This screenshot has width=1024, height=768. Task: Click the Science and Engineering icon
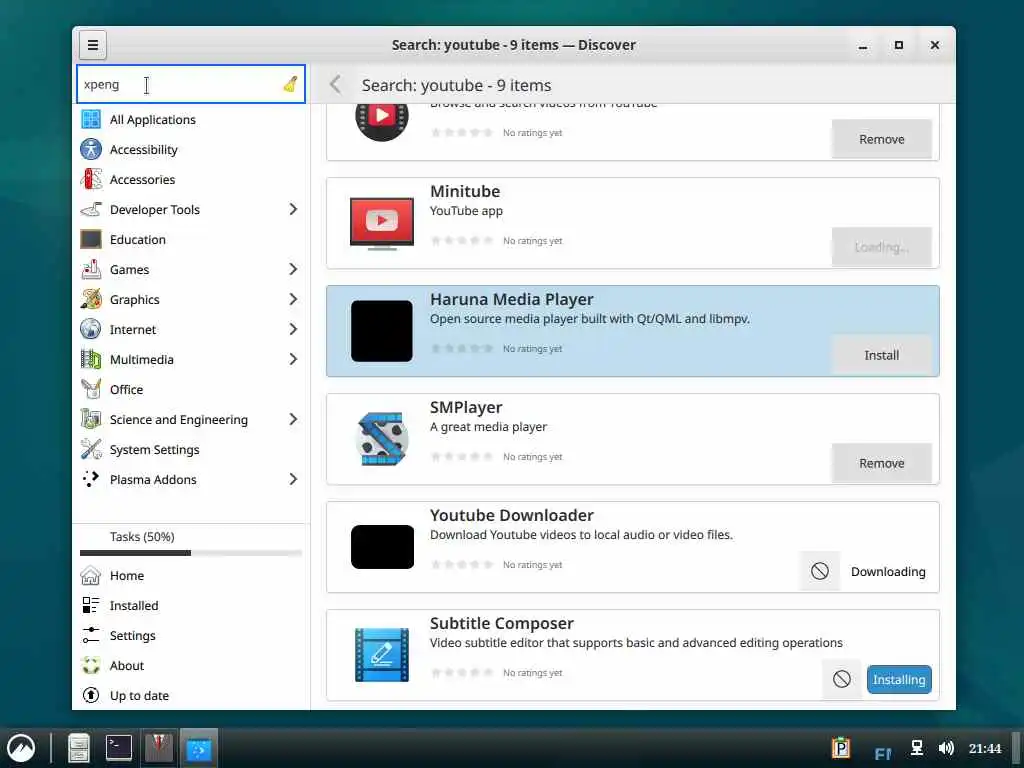click(x=91, y=419)
